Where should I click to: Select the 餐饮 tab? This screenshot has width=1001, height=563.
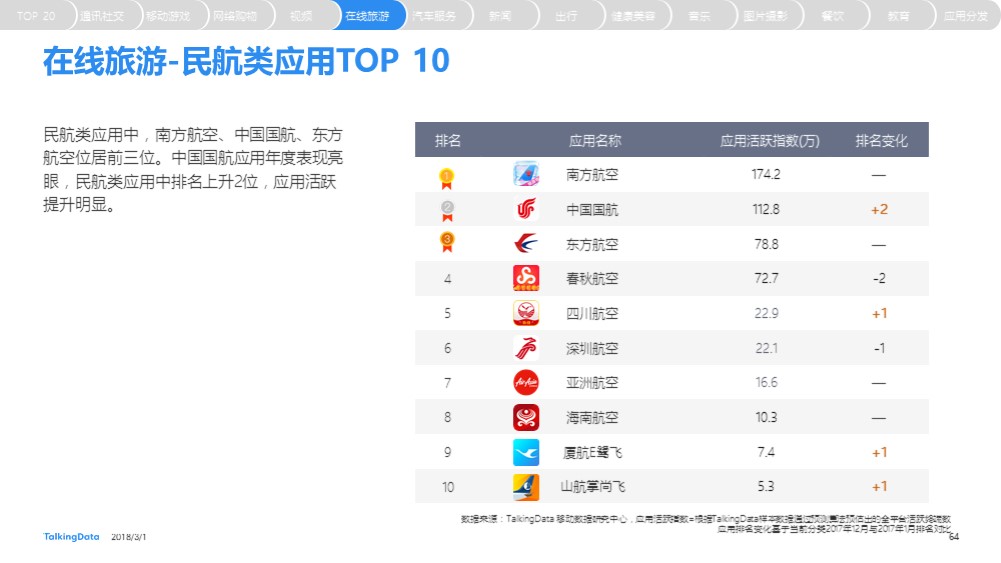point(832,15)
